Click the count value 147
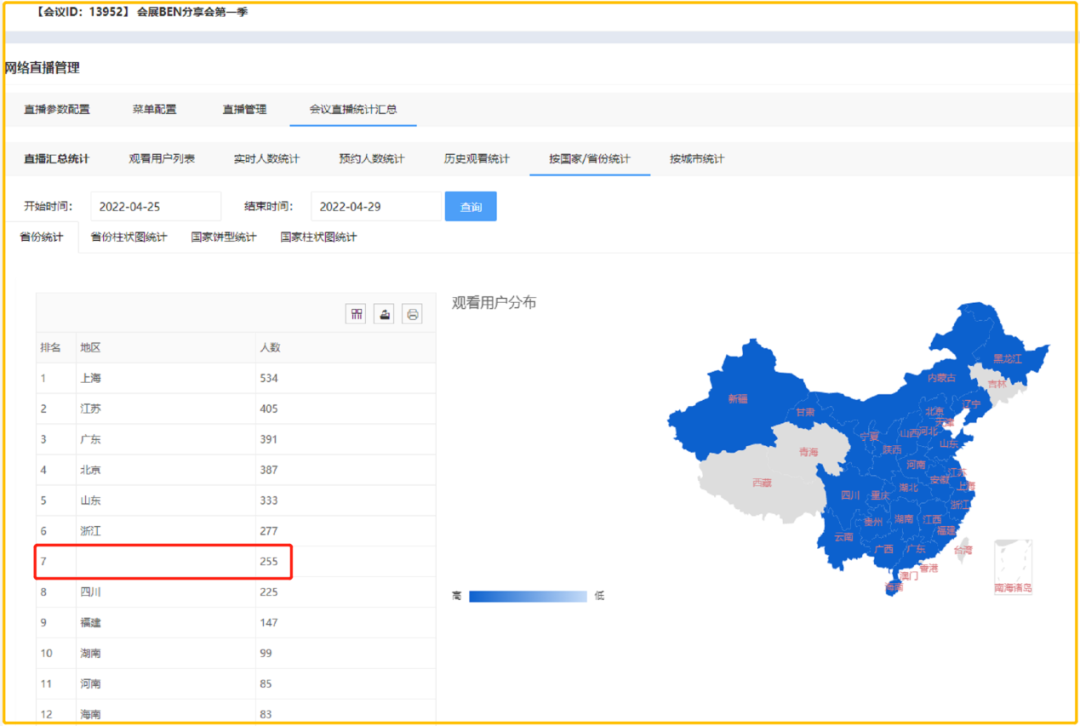Image resolution: width=1080 pixels, height=726 pixels. 269,622
